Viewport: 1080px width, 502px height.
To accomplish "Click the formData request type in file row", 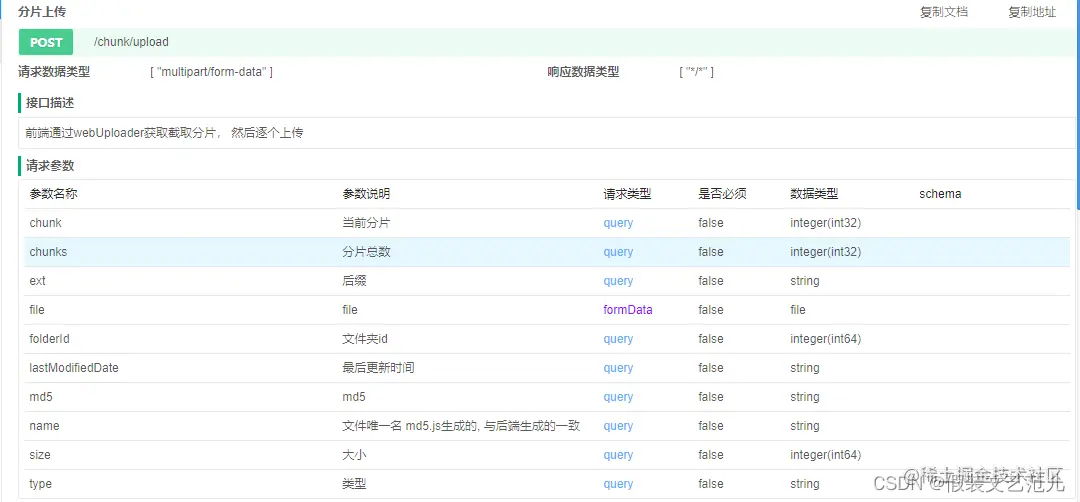I will pyautogui.click(x=628, y=310).
